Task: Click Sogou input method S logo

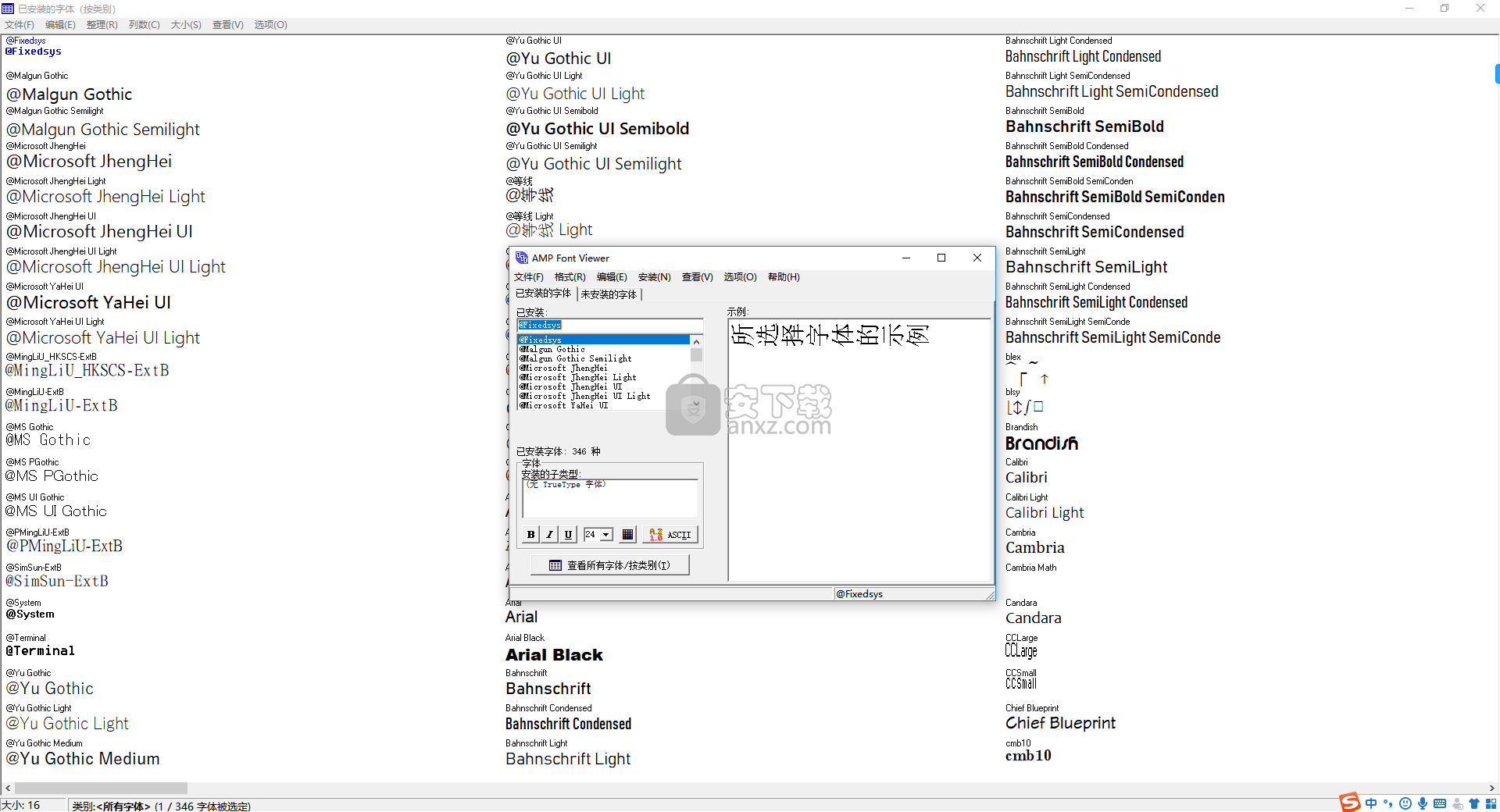Action: [1350, 803]
